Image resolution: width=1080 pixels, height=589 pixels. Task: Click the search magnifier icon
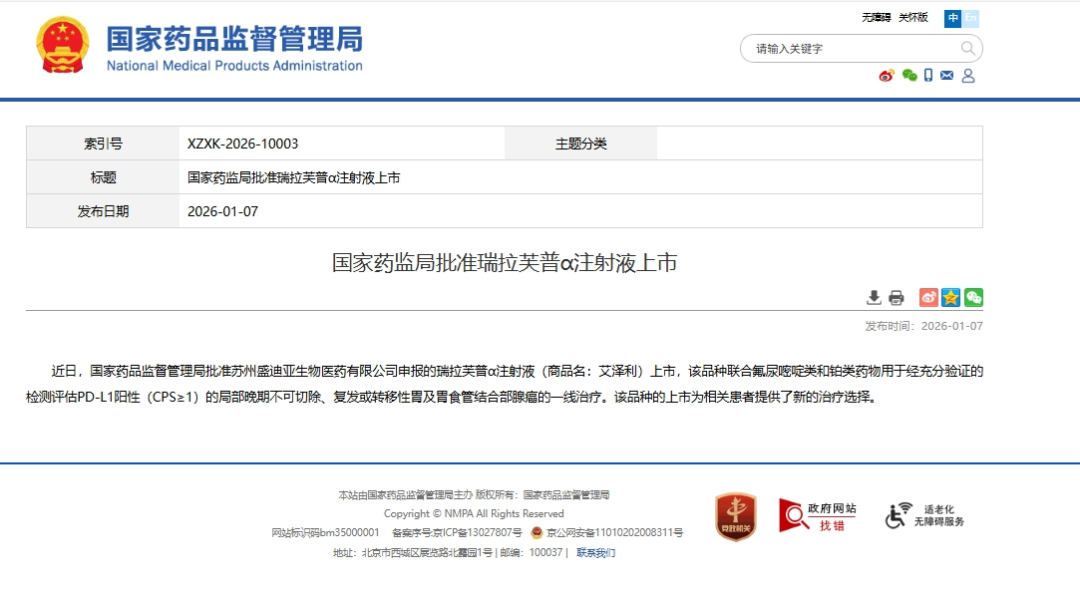point(966,48)
